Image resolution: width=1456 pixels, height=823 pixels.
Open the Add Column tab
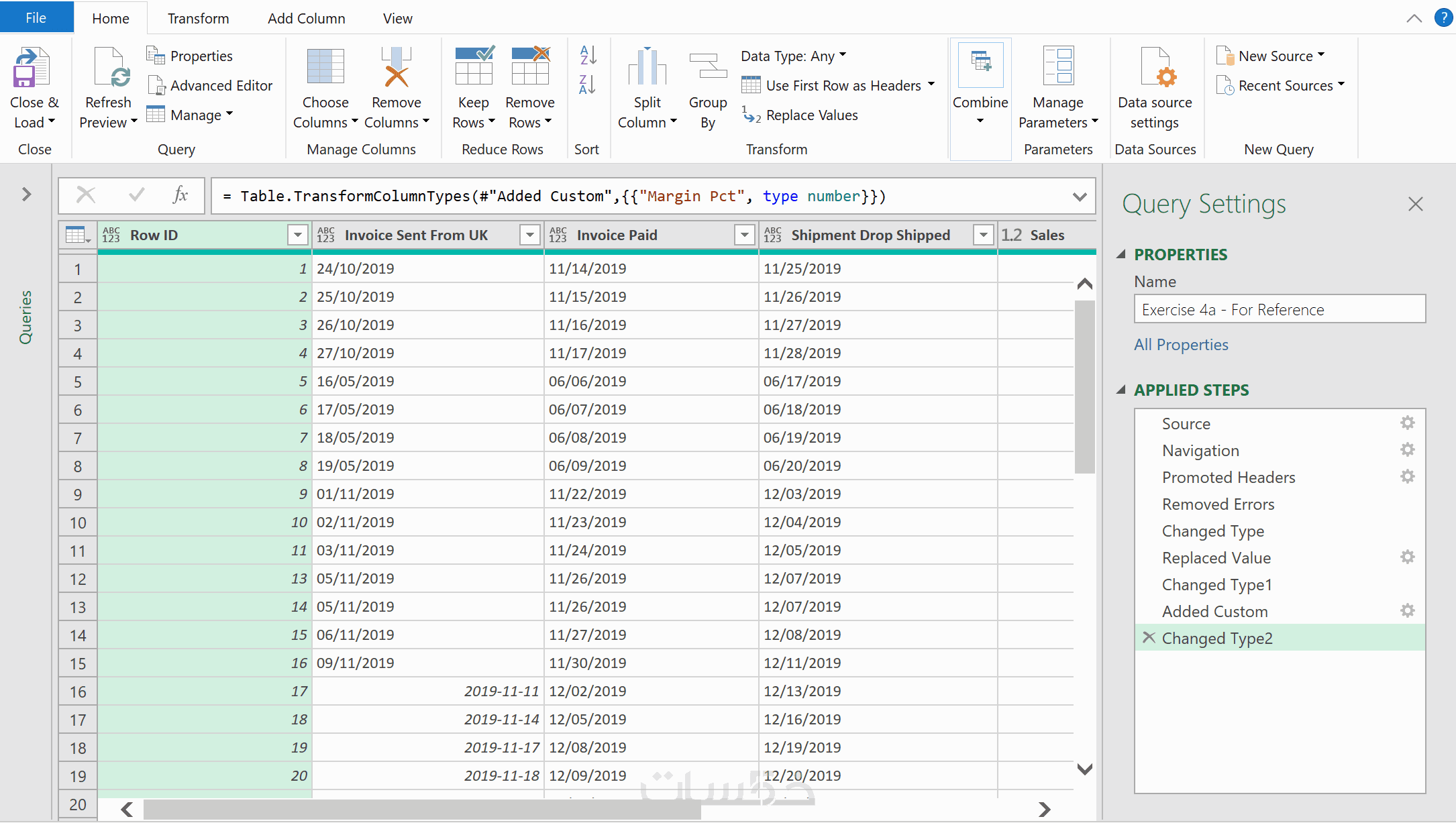[x=306, y=18]
